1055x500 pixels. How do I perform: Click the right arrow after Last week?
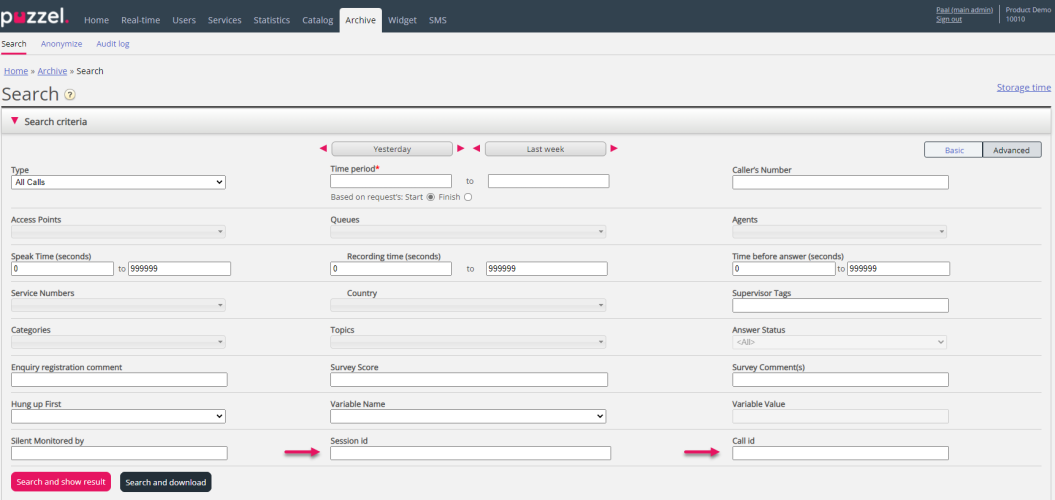coord(614,149)
